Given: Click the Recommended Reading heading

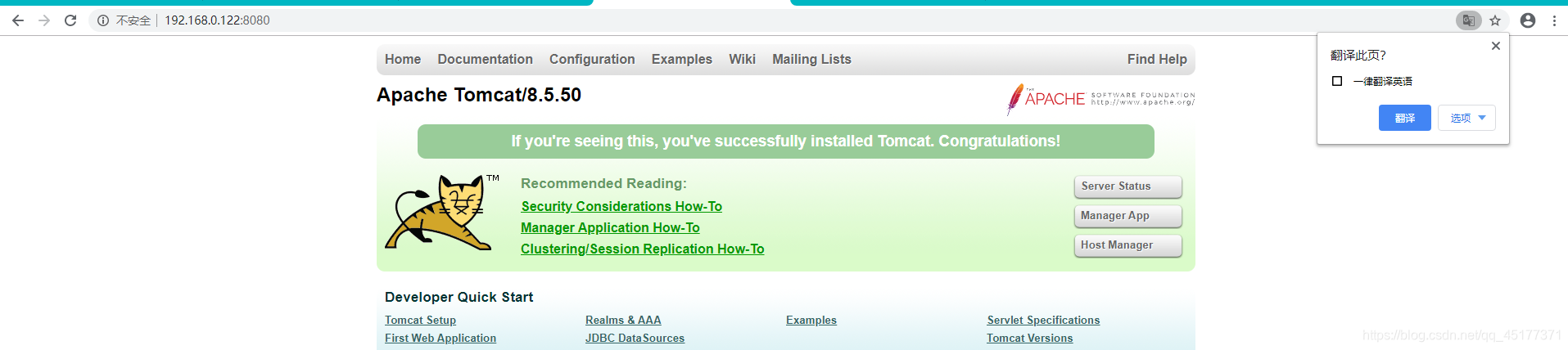Looking at the screenshot, I should pyautogui.click(x=603, y=183).
